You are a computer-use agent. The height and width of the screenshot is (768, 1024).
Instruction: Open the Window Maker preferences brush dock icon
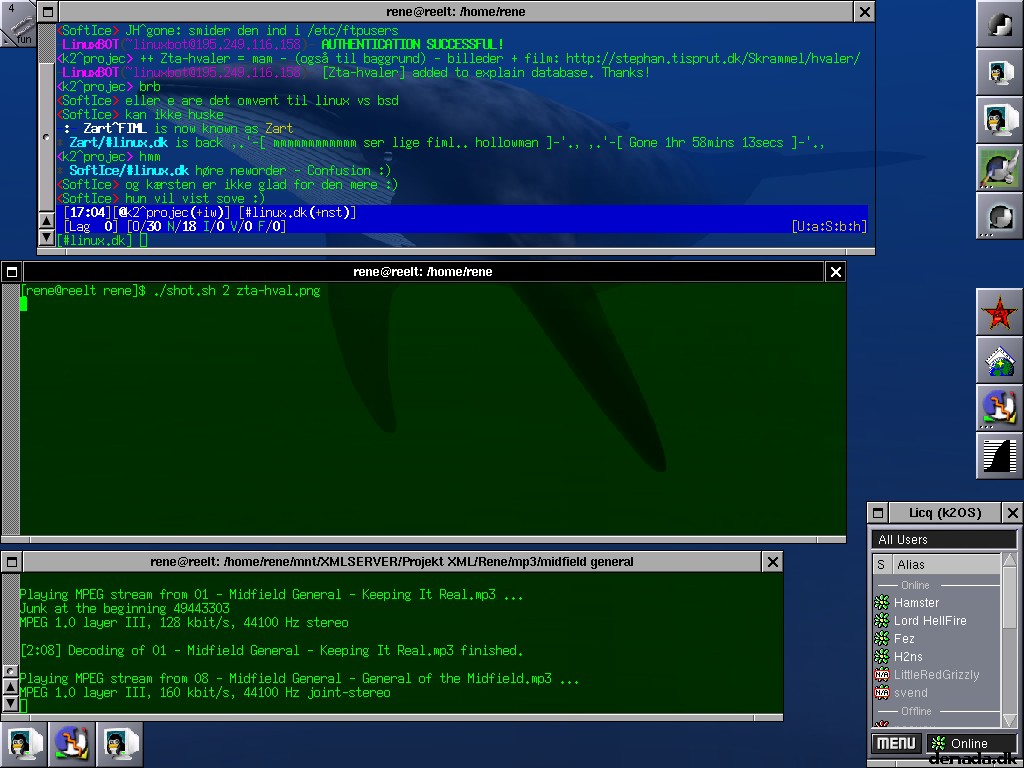pyautogui.click(x=999, y=168)
